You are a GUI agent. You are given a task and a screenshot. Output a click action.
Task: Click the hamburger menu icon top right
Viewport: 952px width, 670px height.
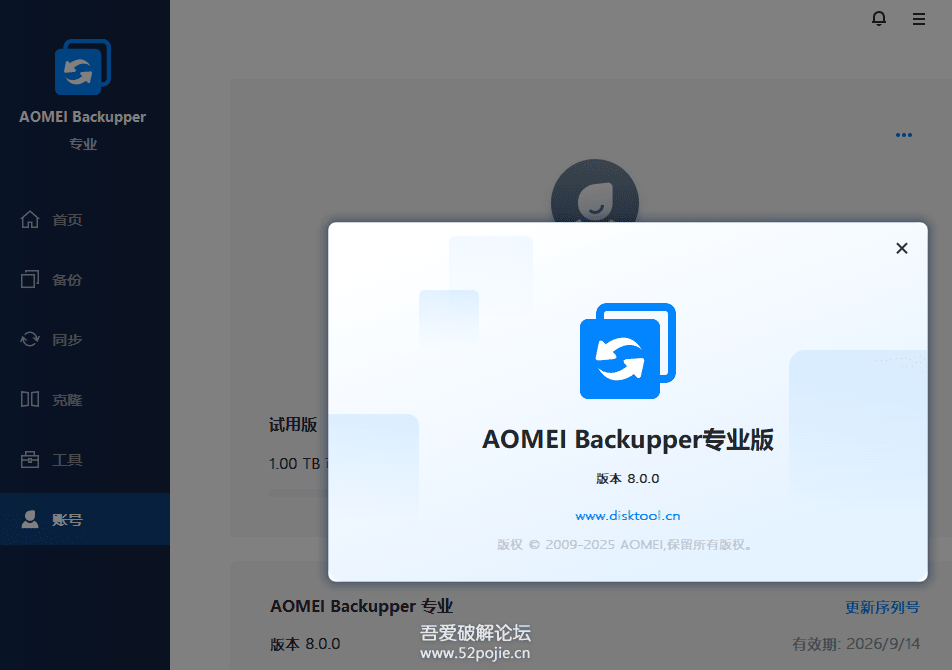pos(919,18)
